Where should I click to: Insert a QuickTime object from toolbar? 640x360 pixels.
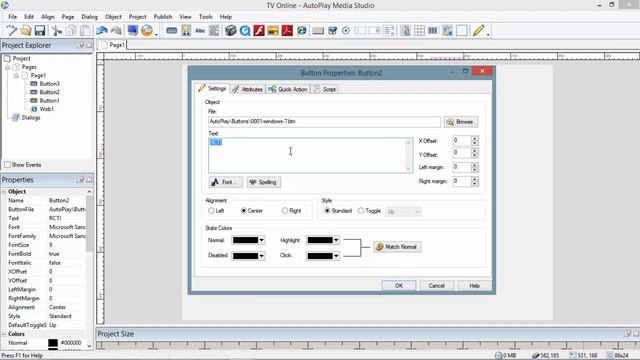pos(245,31)
